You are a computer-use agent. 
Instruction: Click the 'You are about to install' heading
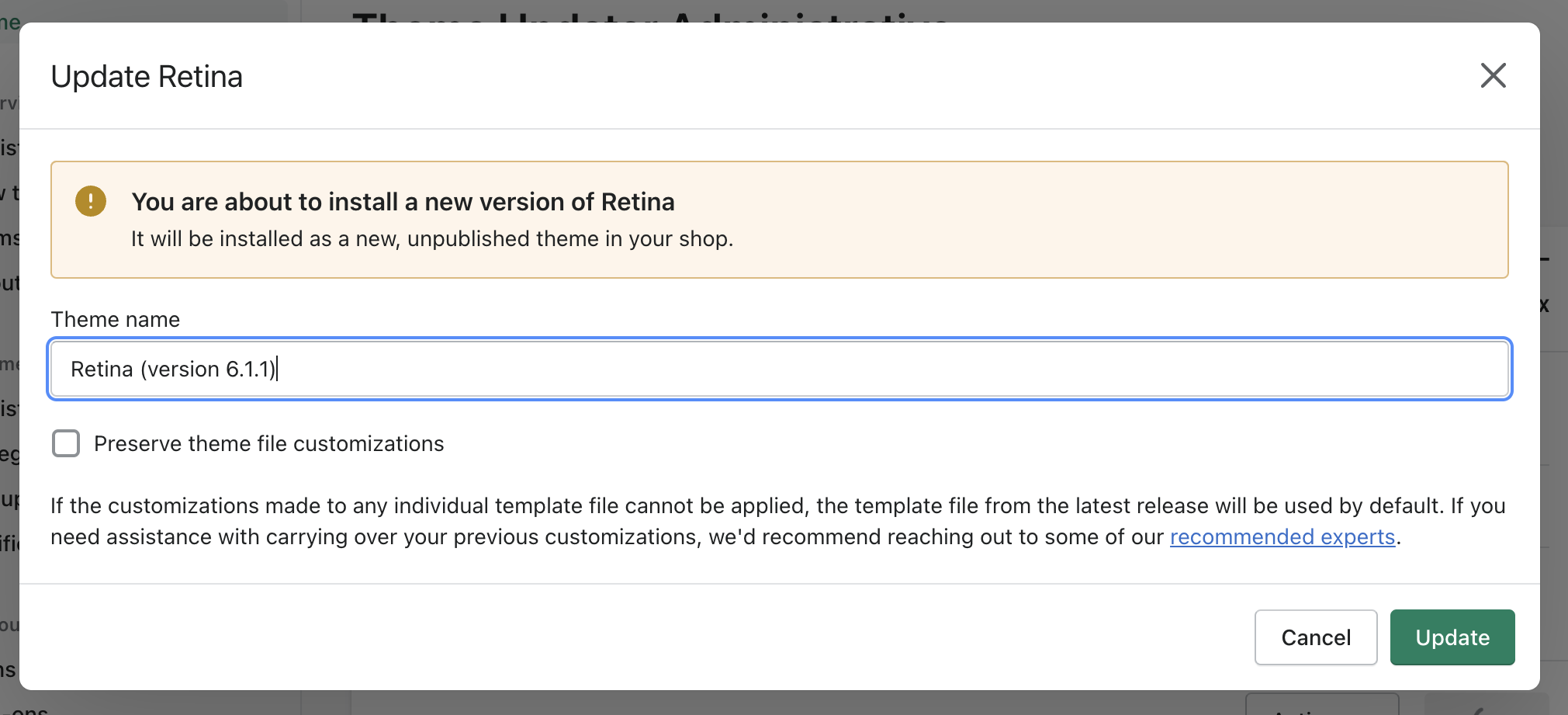click(x=403, y=202)
